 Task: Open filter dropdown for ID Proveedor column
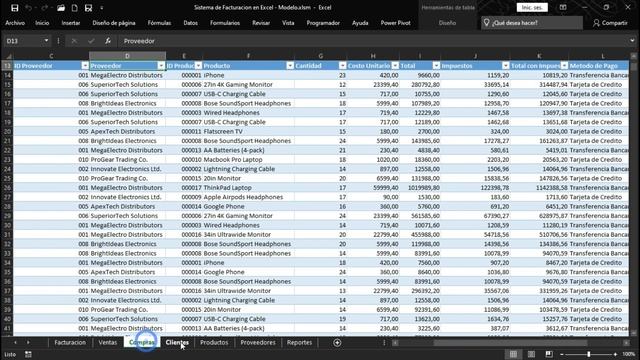84,66
